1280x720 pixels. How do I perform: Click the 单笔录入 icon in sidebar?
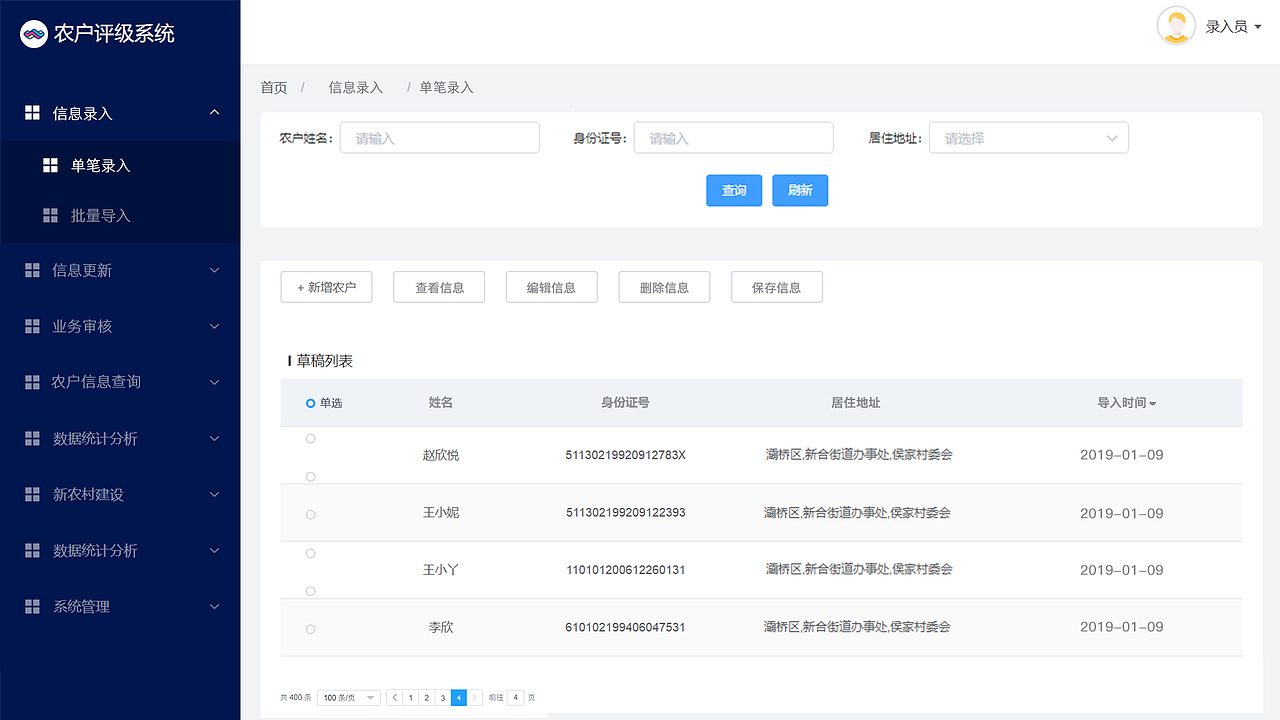pos(50,165)
